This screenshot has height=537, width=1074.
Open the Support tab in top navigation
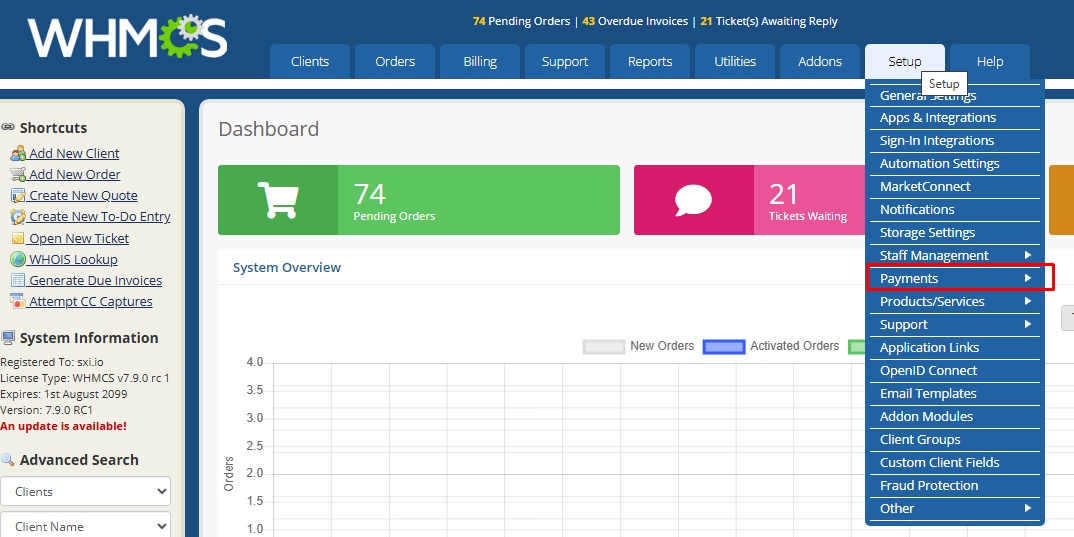point(564,62)
